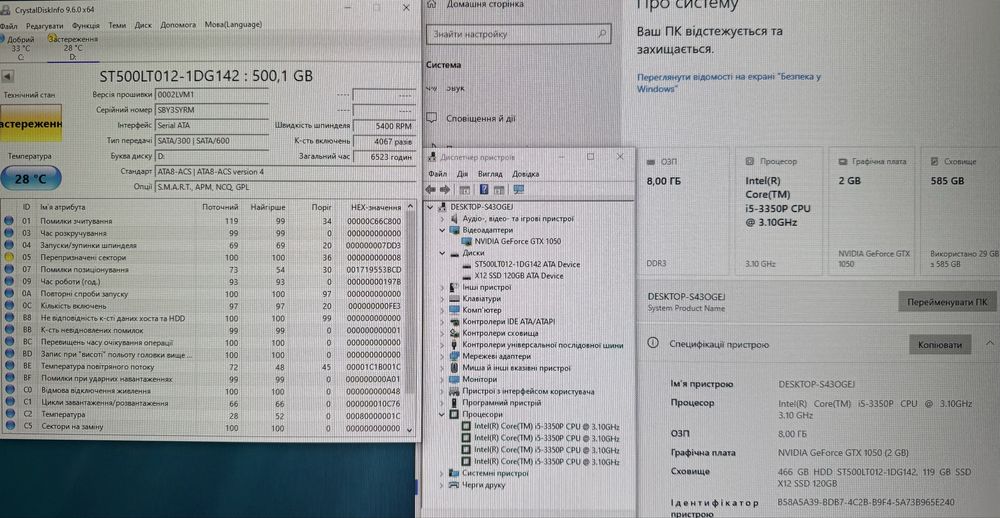The width and height of the screenshot is (1000, 518).
Task: Collapse Специфікації пристрою section chevron
Action: coord(989,343)
